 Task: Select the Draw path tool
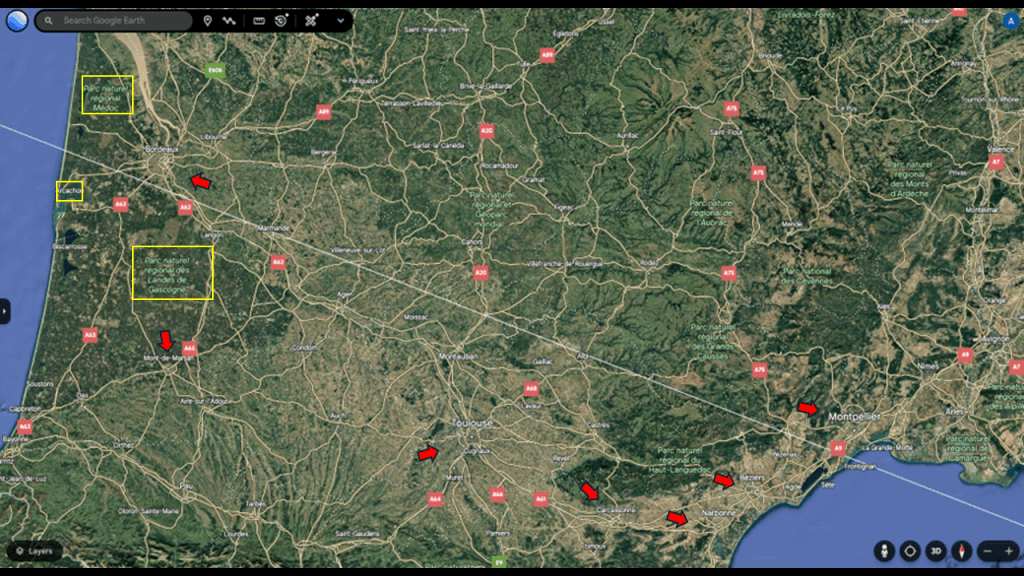[229, 20]
